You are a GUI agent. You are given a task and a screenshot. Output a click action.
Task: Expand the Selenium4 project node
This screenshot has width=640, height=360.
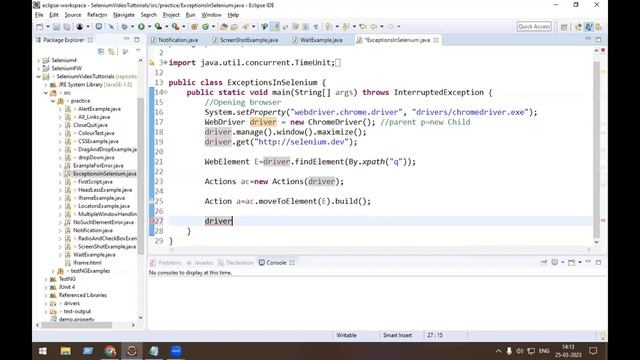tap(39, 60)
